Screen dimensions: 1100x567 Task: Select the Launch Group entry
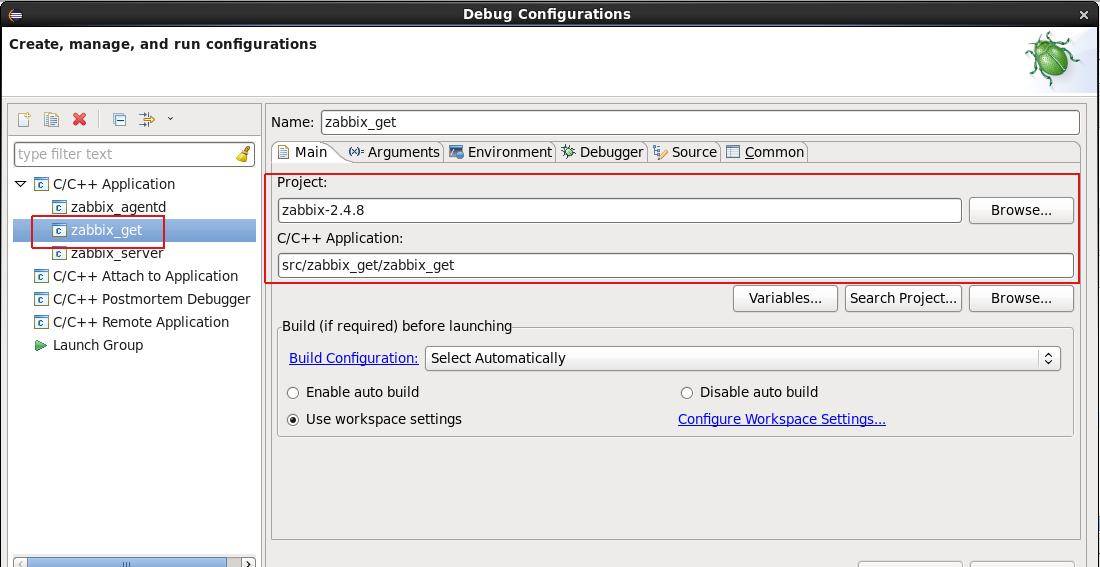[x=97, y=345]
